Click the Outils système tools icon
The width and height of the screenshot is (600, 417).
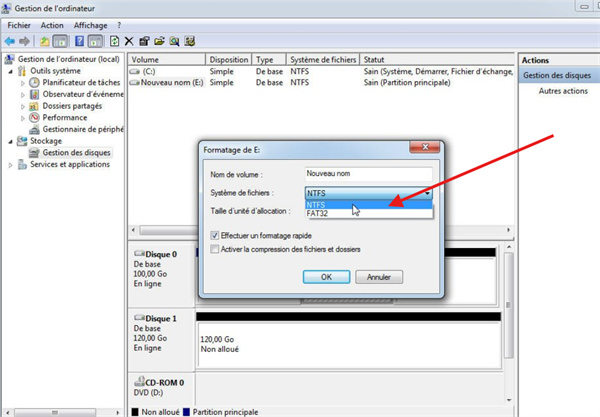click(x=22, y=71)
